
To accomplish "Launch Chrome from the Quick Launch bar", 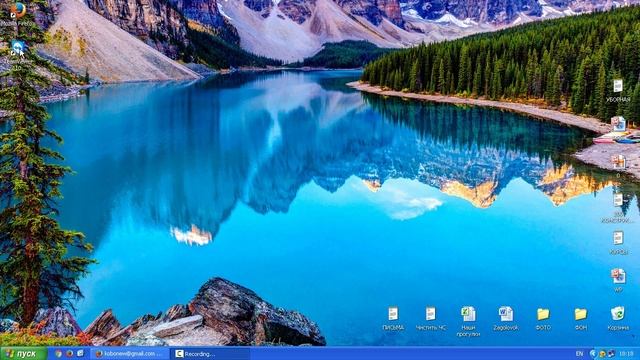I will coord(58,353).
